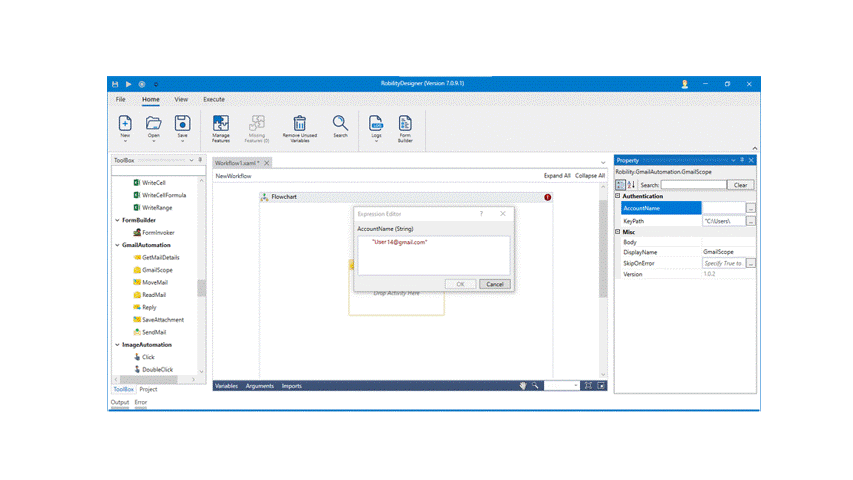Open the Project panel tab

[148, 389]
